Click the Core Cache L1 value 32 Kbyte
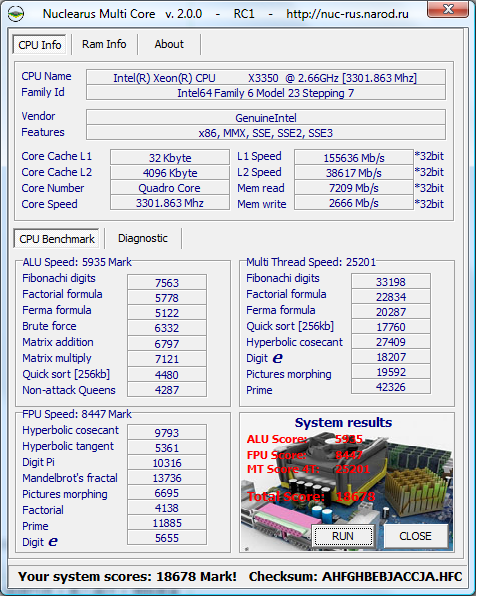477x597 pixels. (170, 157)
